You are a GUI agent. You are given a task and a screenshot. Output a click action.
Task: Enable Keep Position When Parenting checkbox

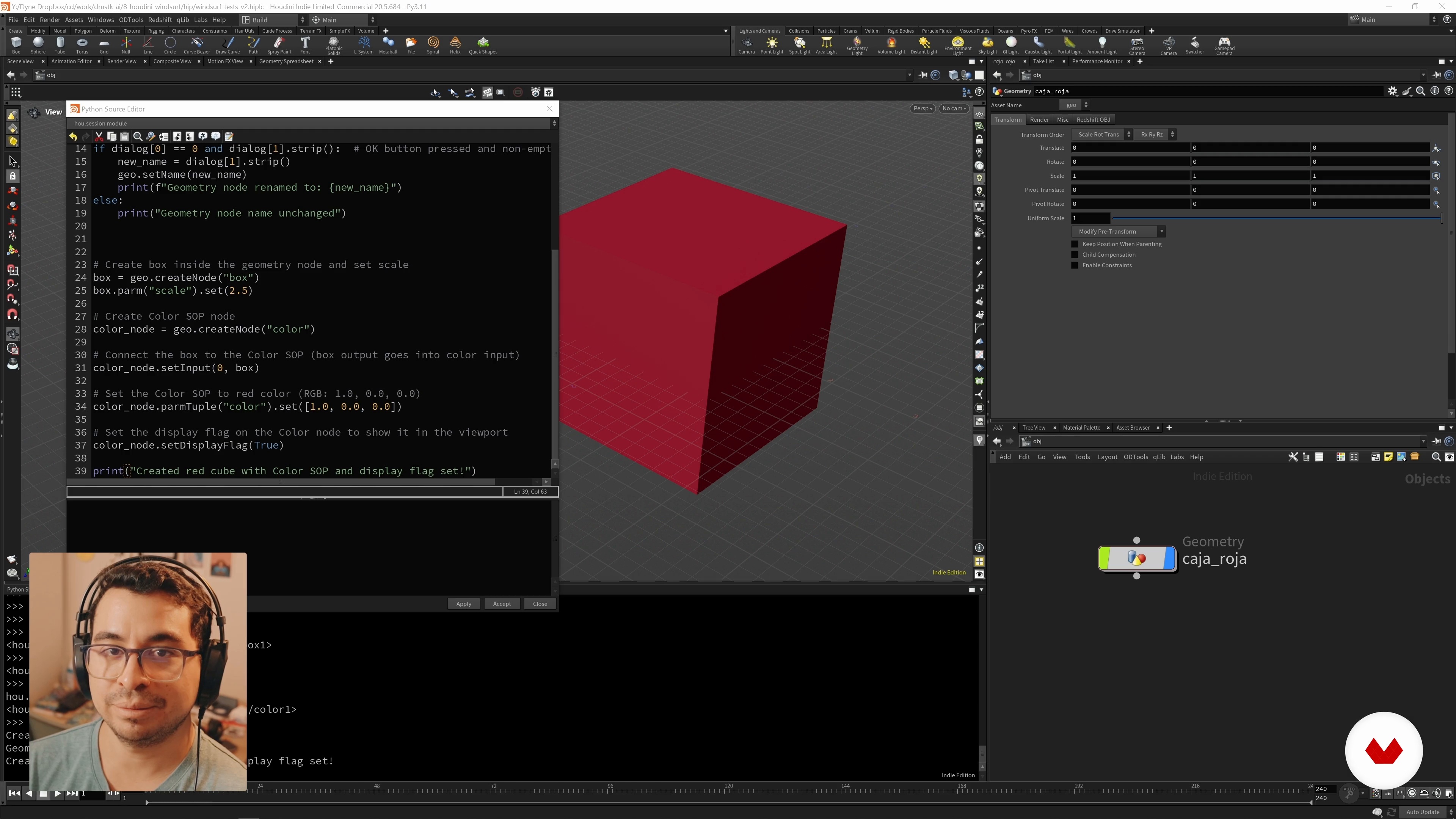[1075, 244]
